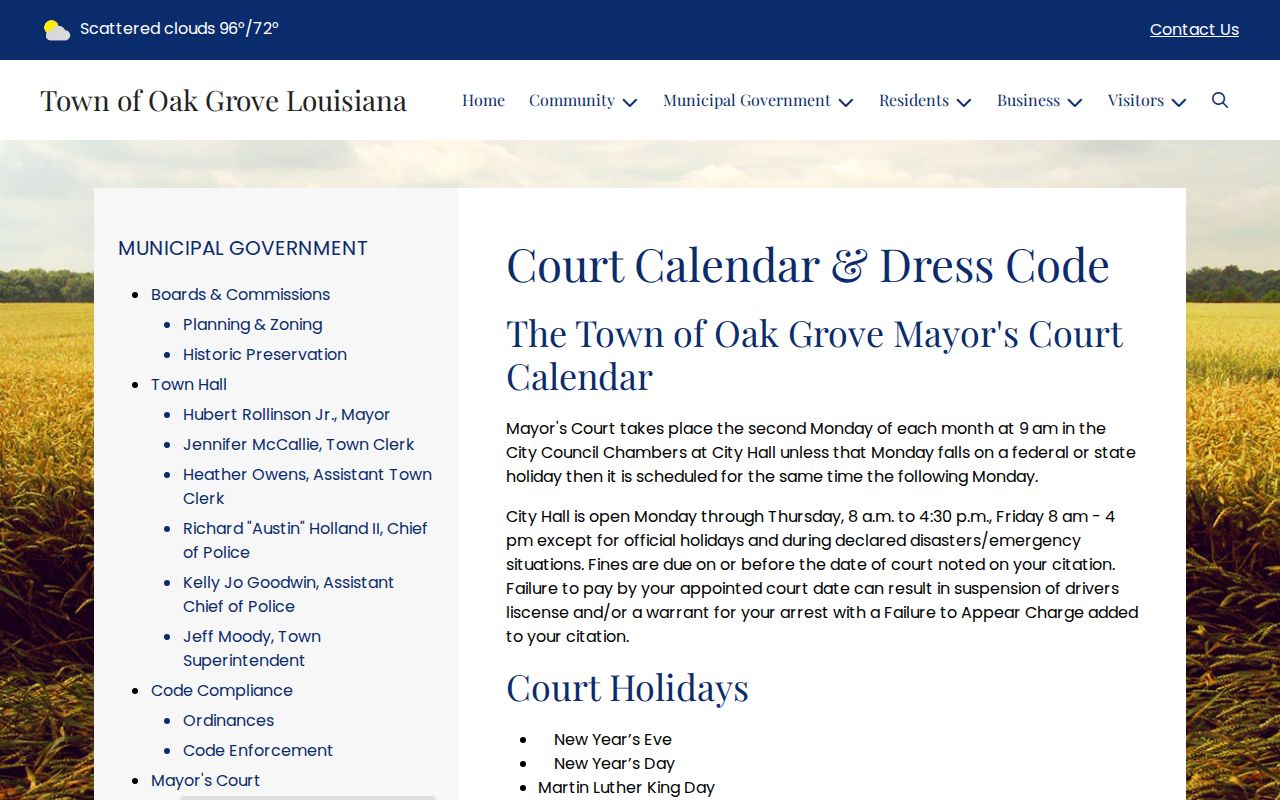Go to Code Compliance in sidebar
1280x800 pixels.
[222, 690]
